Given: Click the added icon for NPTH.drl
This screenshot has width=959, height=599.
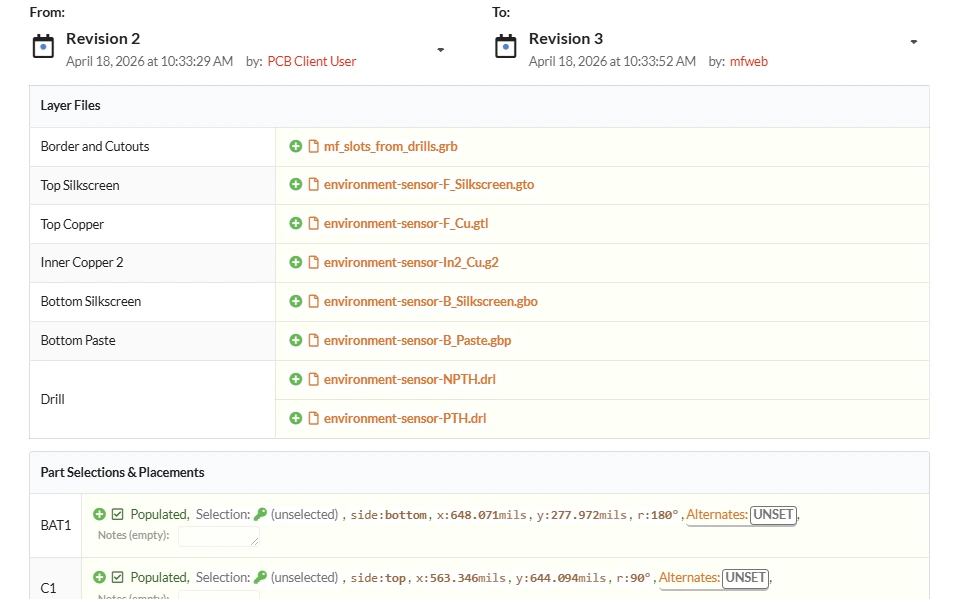Looking at the screenshot, I should tap(295, 379).
